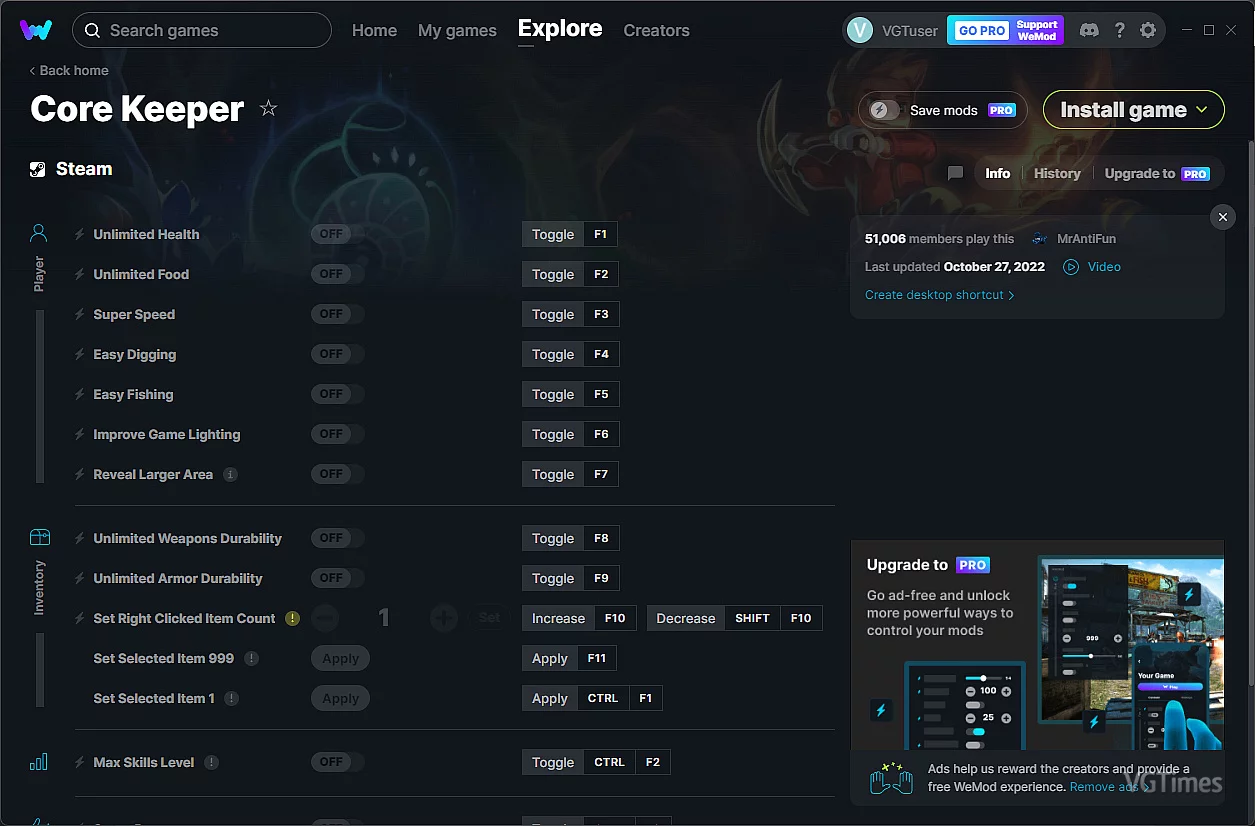Go to My games tab
This screenshot has height=826, width=1255.
point(457,30)
